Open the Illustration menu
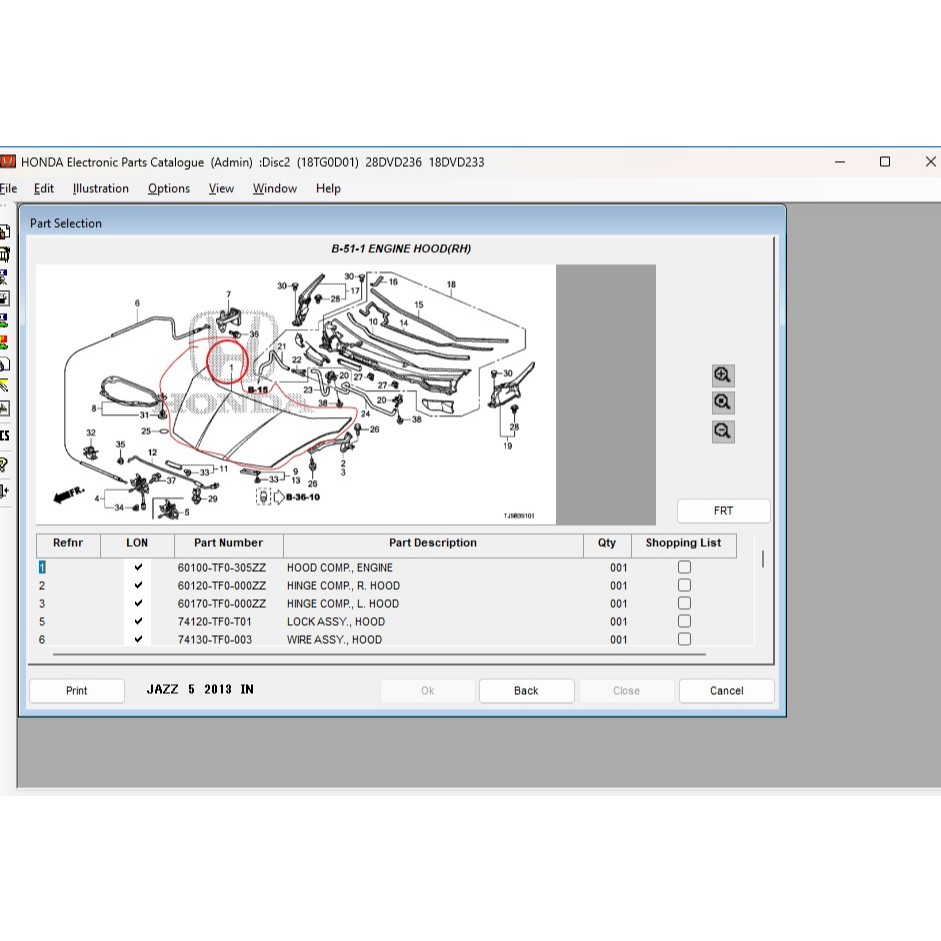Viewport: 941px width, 941px height. click(101, 188)
